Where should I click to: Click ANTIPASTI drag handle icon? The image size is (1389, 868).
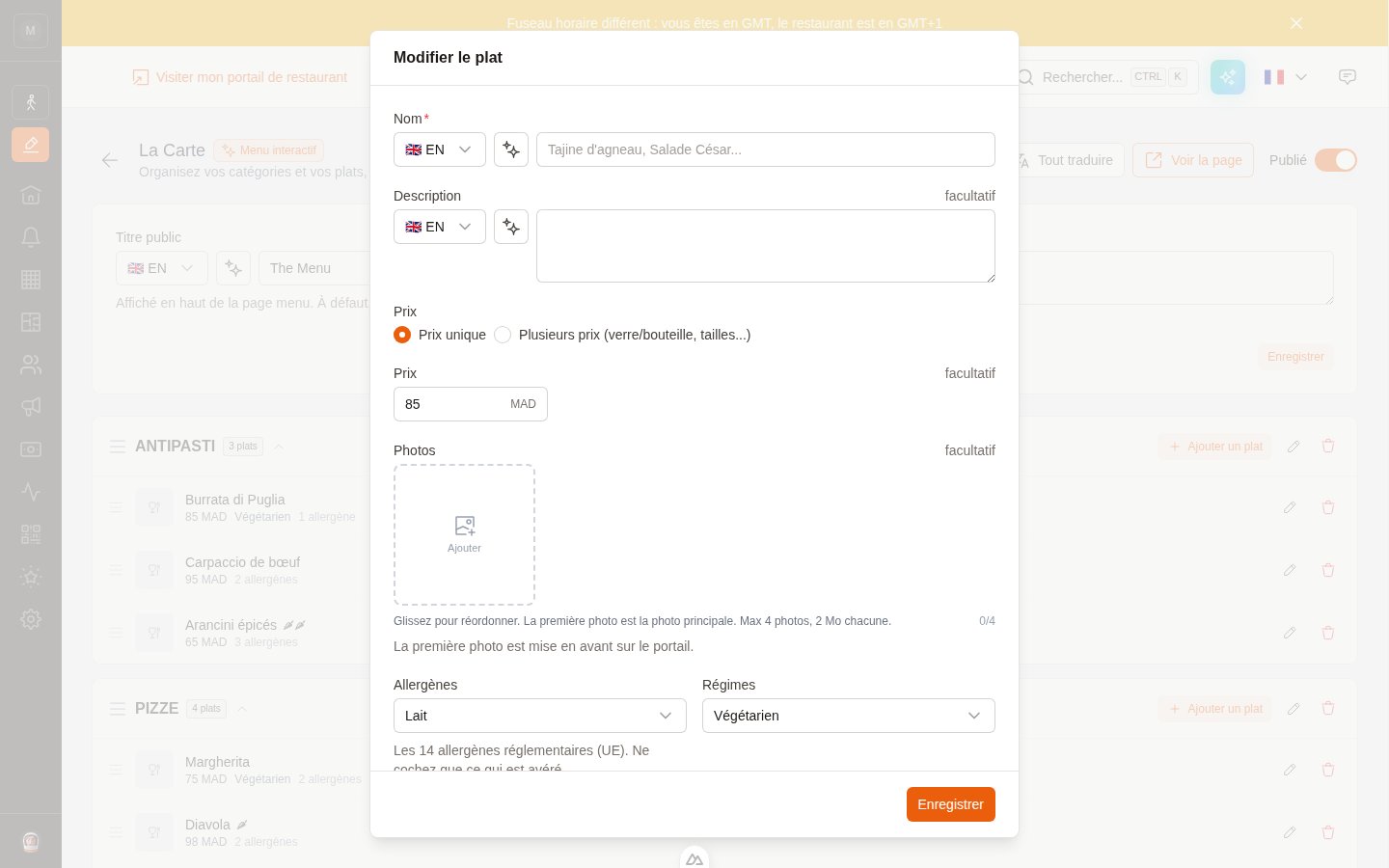(118, 447)
